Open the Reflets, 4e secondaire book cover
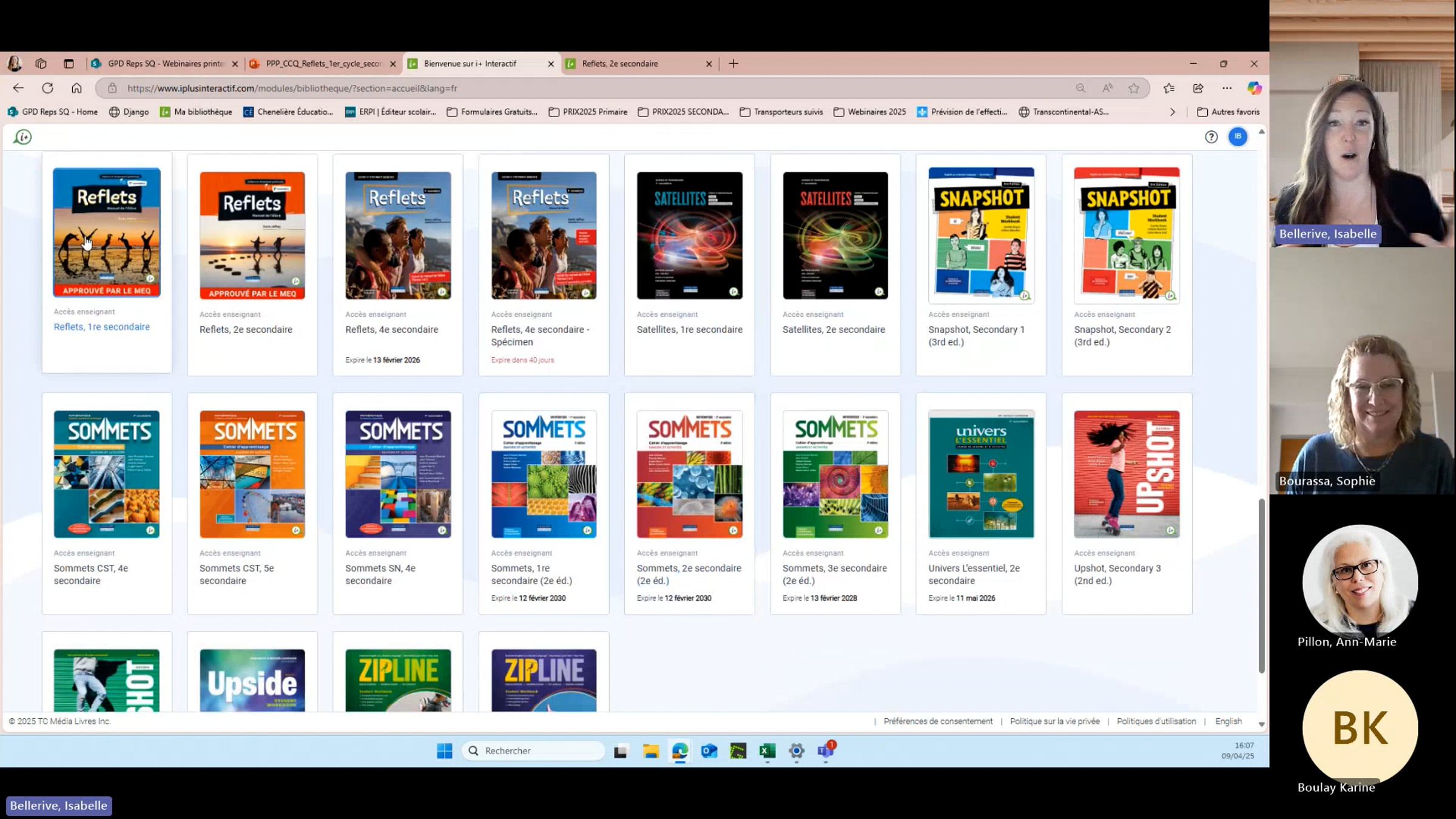 [x=398, y=235]
